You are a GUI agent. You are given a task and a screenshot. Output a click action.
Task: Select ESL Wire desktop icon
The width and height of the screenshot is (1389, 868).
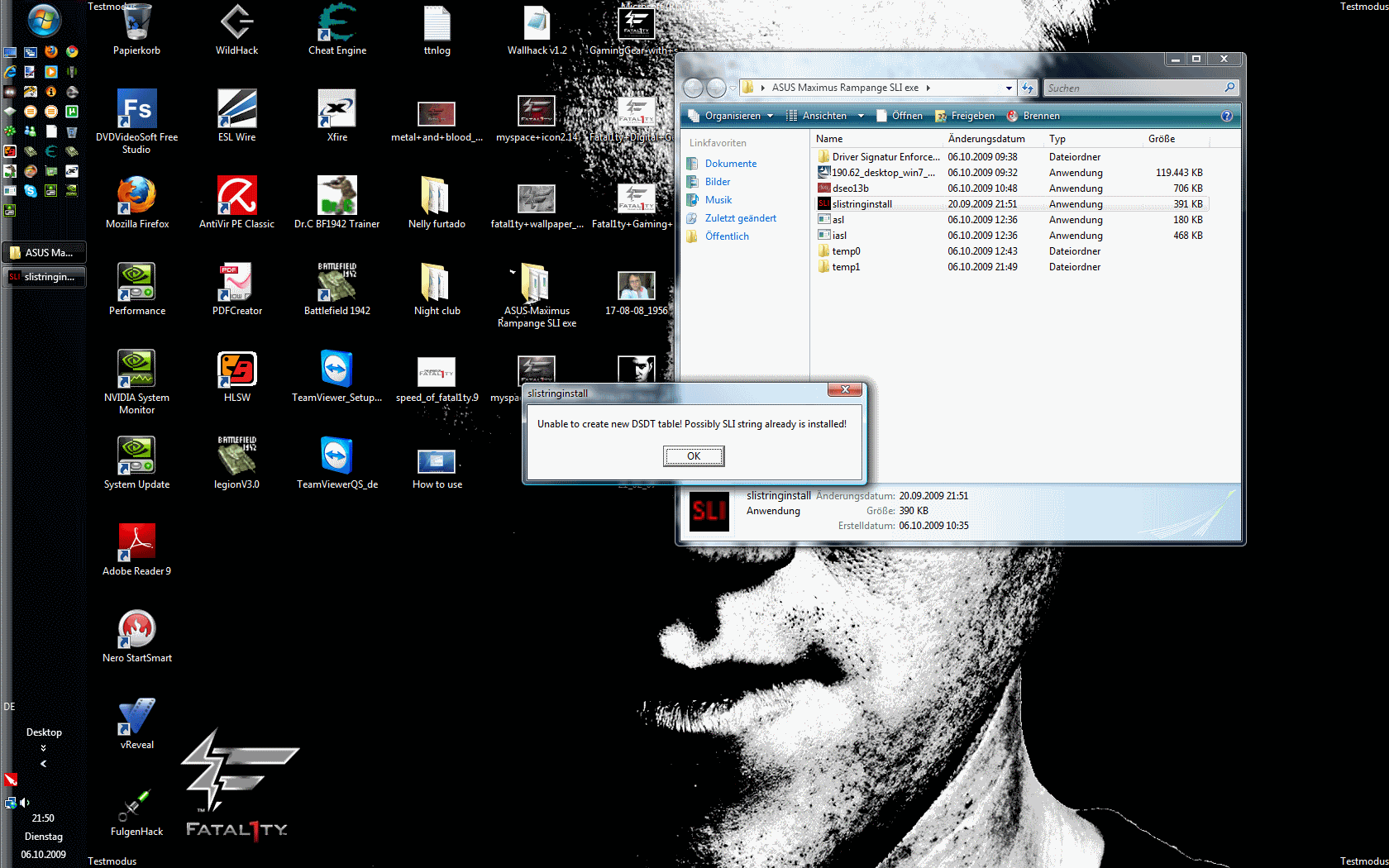237,116
